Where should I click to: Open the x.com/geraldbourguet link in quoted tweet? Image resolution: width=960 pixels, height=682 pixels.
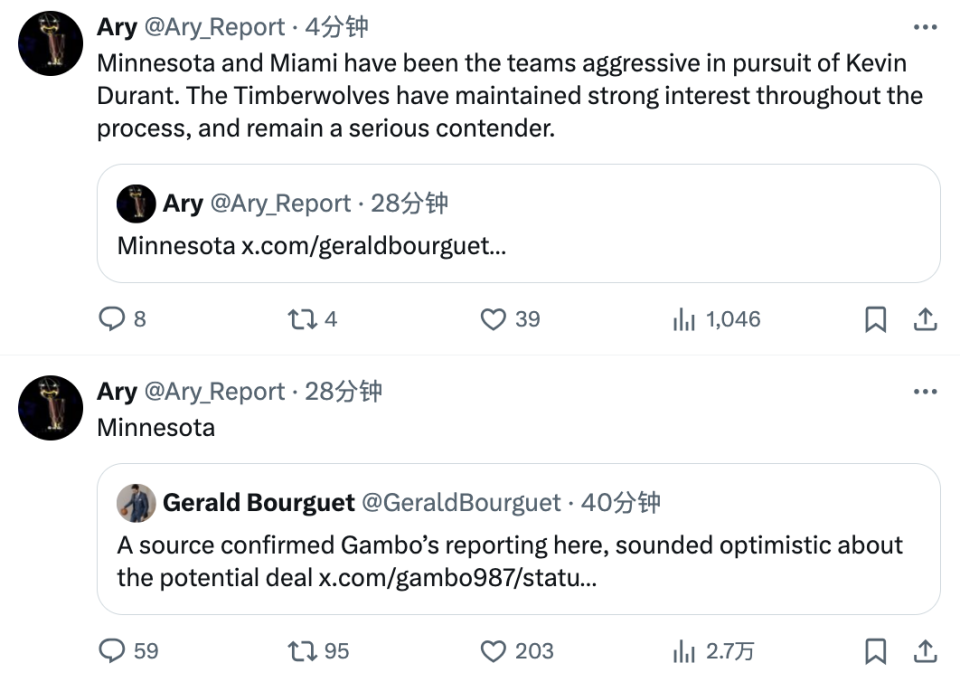[373, 246]
